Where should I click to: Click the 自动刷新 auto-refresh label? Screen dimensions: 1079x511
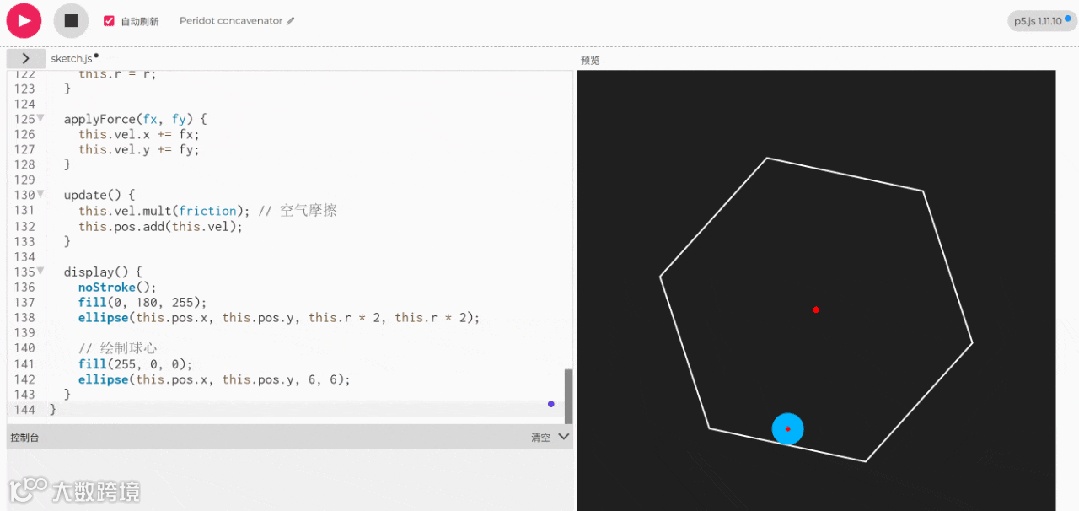tap(139, 21)
